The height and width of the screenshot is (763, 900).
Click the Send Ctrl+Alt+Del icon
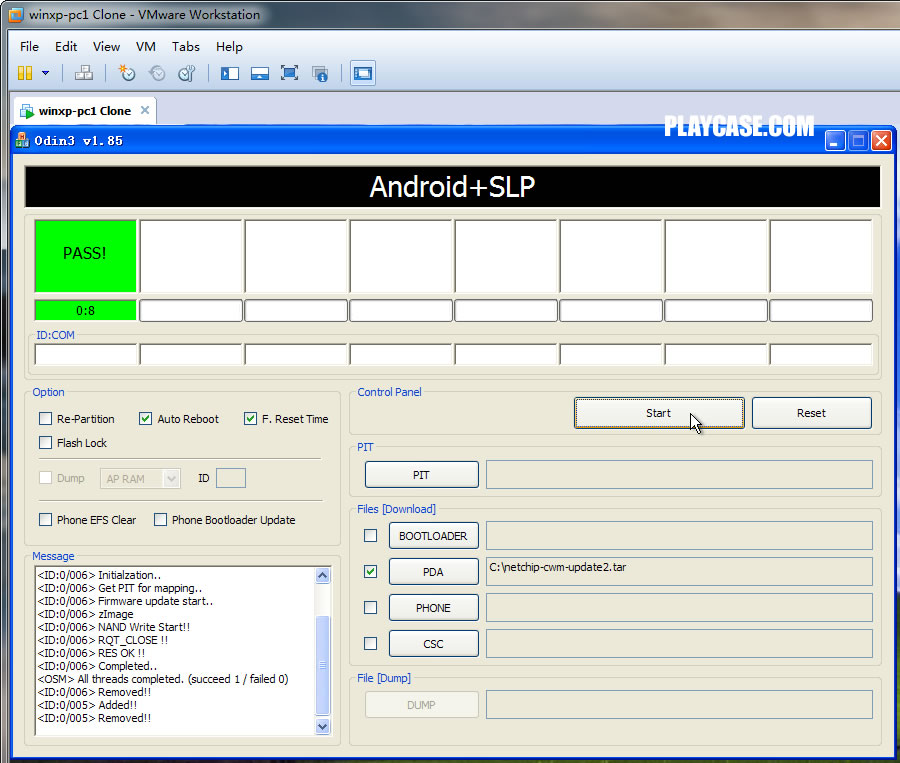tap(84, 73)
